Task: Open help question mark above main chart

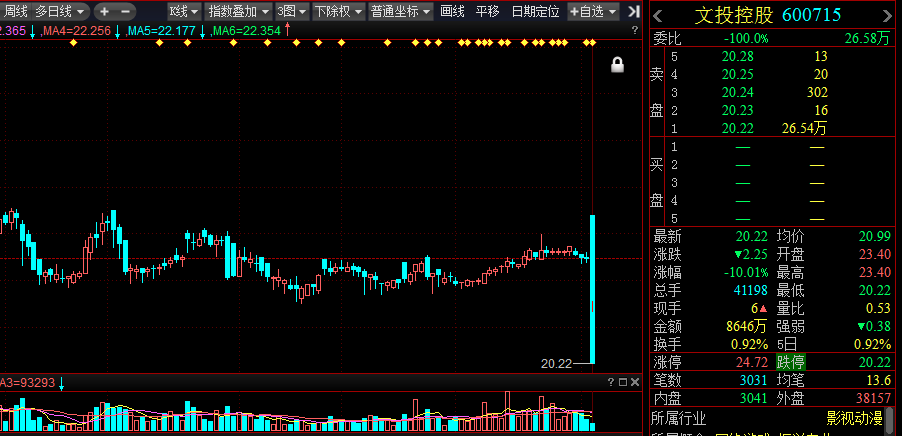Action: tap(635, 30)
